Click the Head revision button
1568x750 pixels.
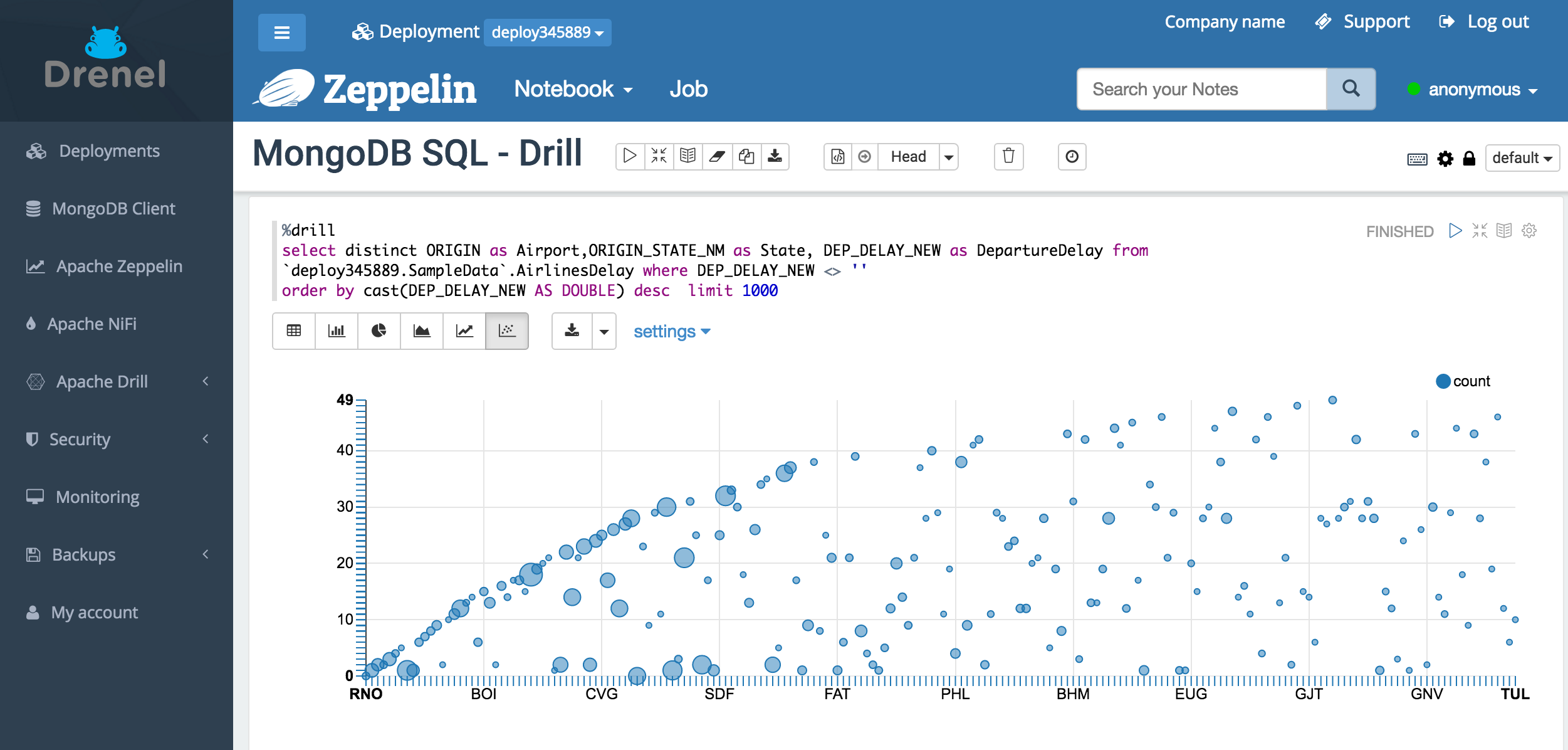click(908, 156)
